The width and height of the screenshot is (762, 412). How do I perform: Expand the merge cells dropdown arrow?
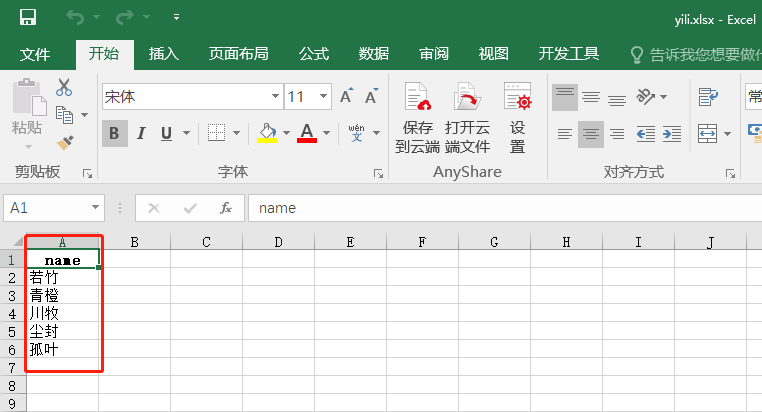[x=727, y=134]
